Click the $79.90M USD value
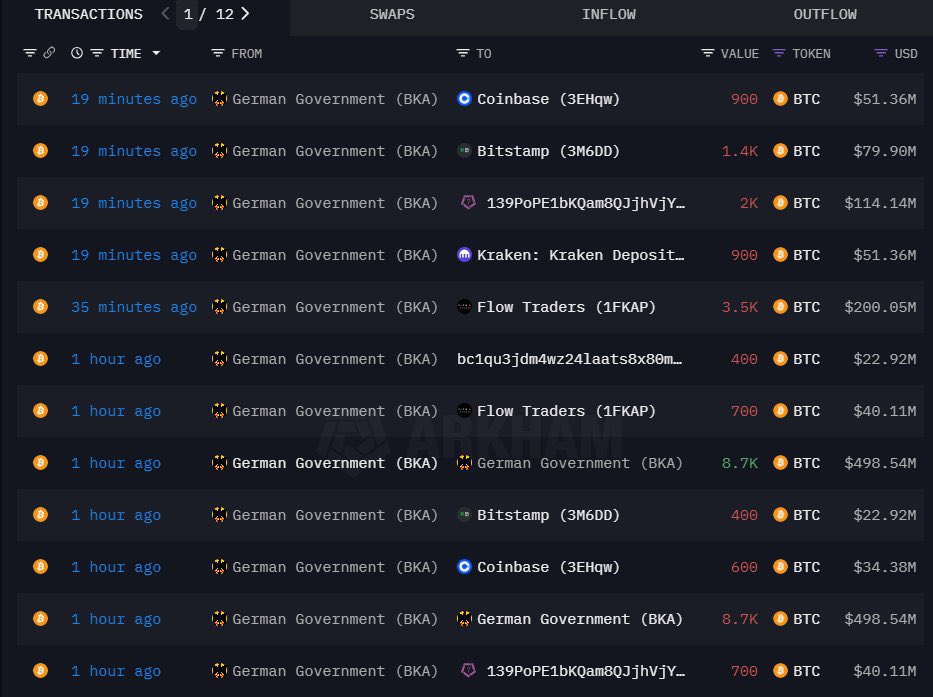The image size is (933, 697). pyautogui.click(x=885, y=151)
